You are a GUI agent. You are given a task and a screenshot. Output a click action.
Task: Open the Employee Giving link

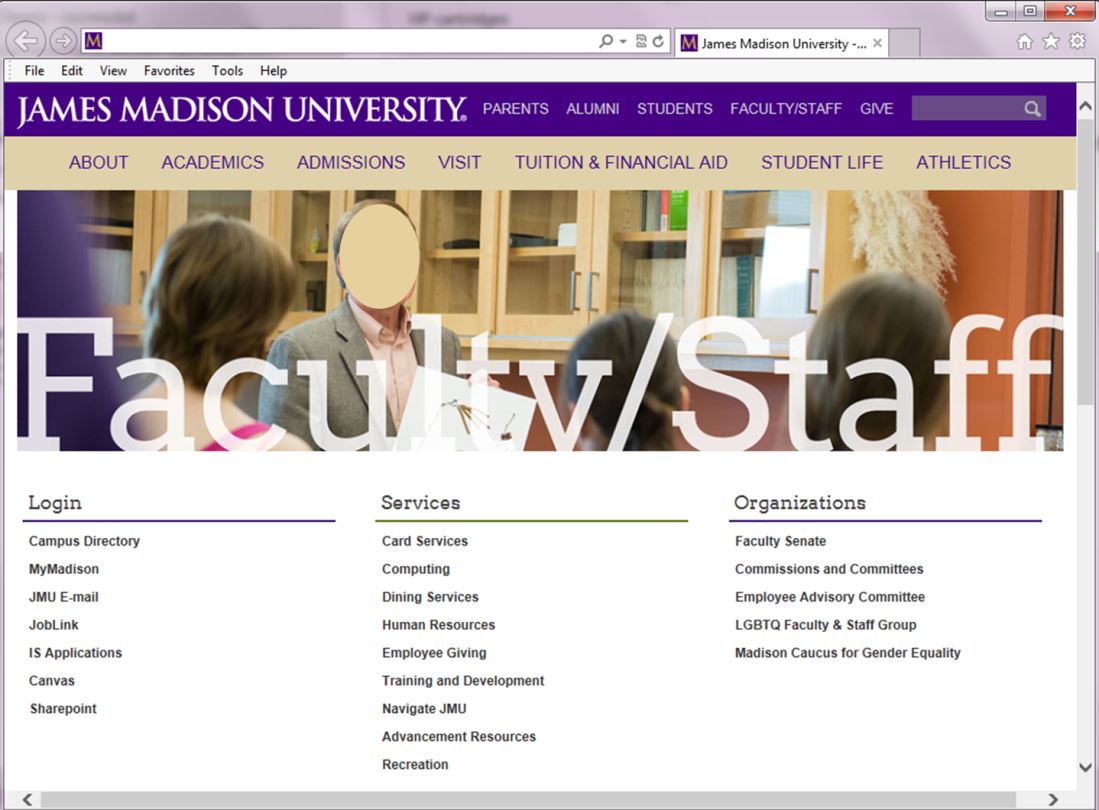434,653
